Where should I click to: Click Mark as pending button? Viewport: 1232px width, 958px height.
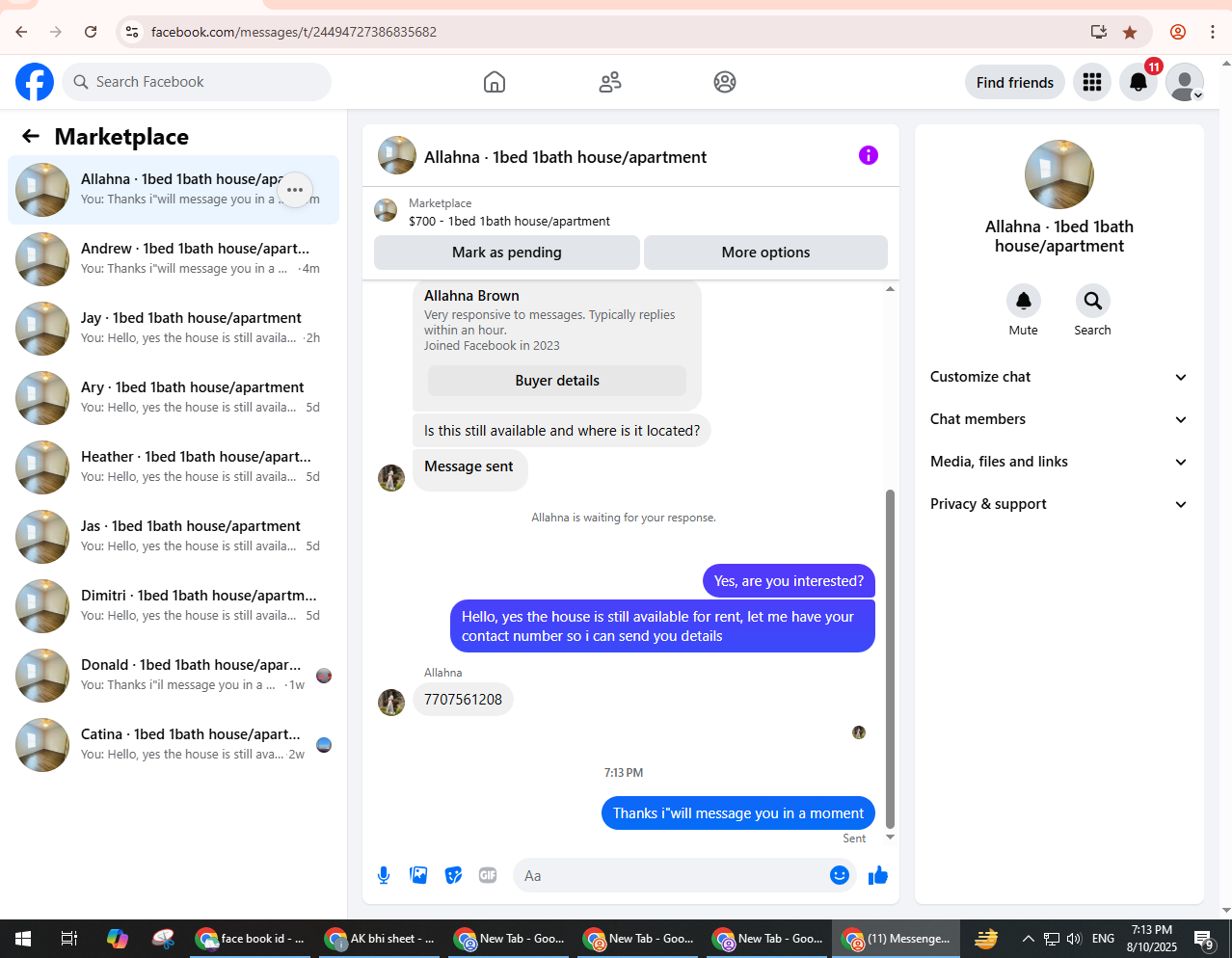coord(507,253)
